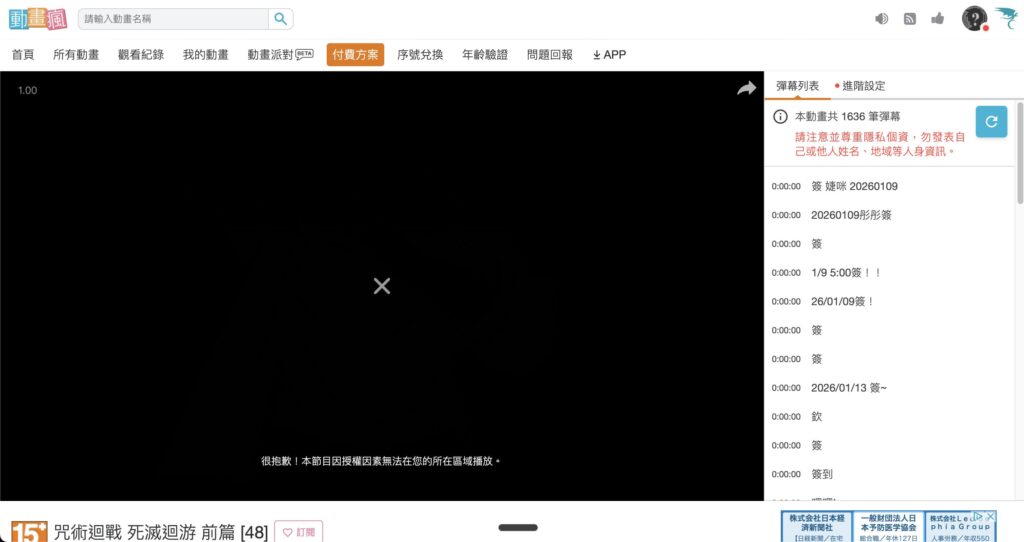Click the 付費方案 button
Viewport: 1024px width, 542px height.
(x=355, y=55)
